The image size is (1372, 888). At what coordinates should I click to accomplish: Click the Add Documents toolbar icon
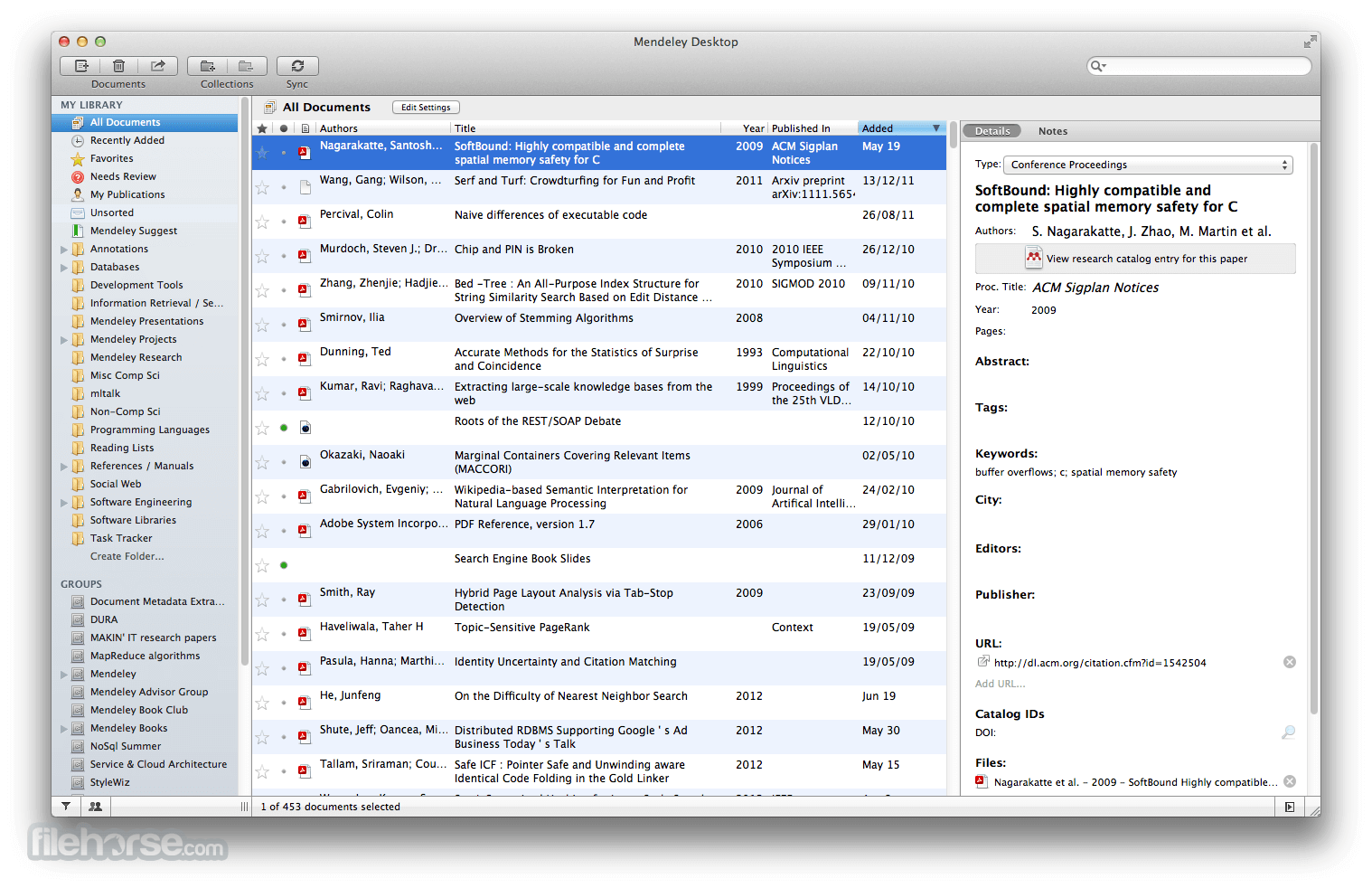[80, 66]
